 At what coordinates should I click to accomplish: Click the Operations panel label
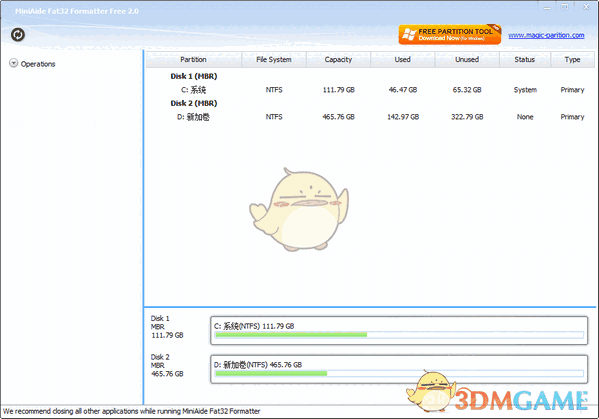click(x=38, y=64)
